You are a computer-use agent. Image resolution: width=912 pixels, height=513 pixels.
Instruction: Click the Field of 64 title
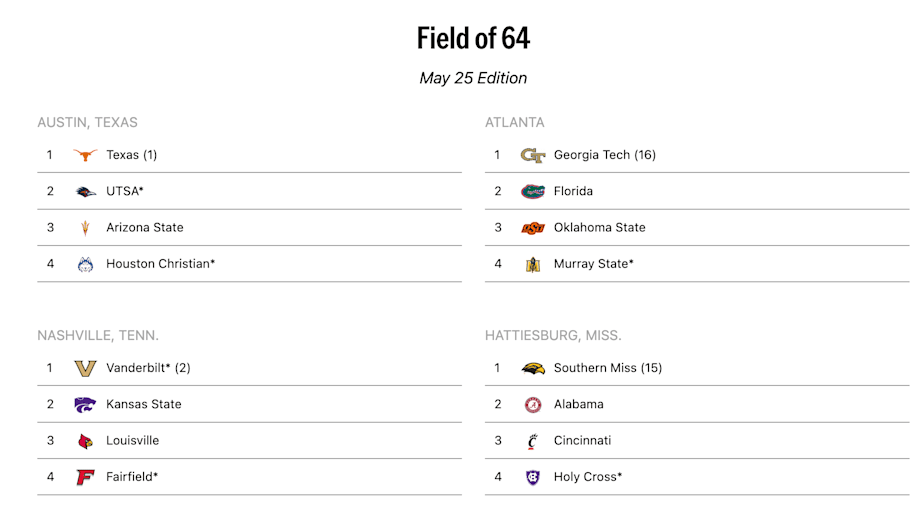pyautogui.click(x=473, y=38)
